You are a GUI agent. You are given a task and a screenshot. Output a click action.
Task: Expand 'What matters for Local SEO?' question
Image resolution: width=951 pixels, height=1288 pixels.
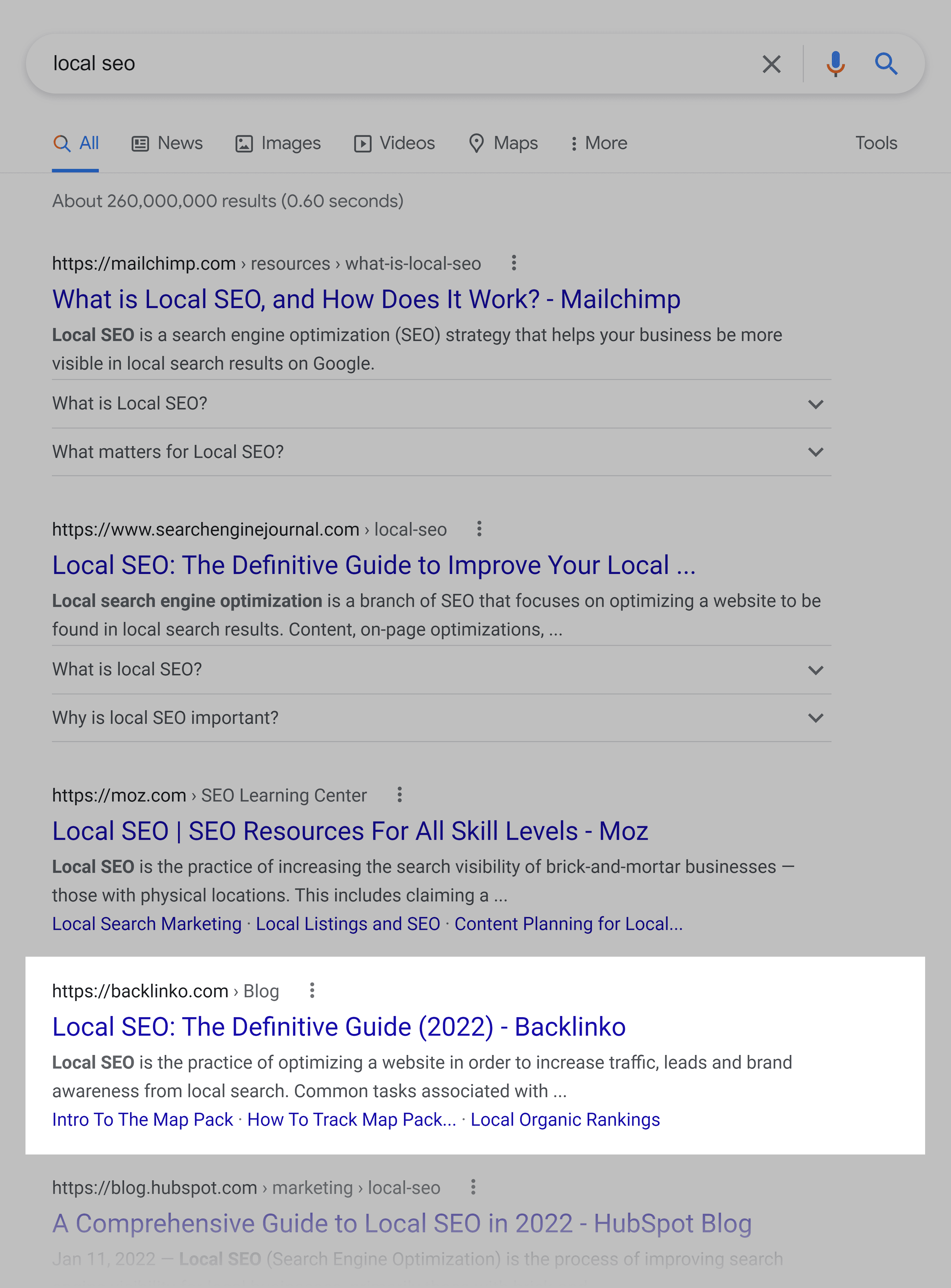click(x=442, y=452)
